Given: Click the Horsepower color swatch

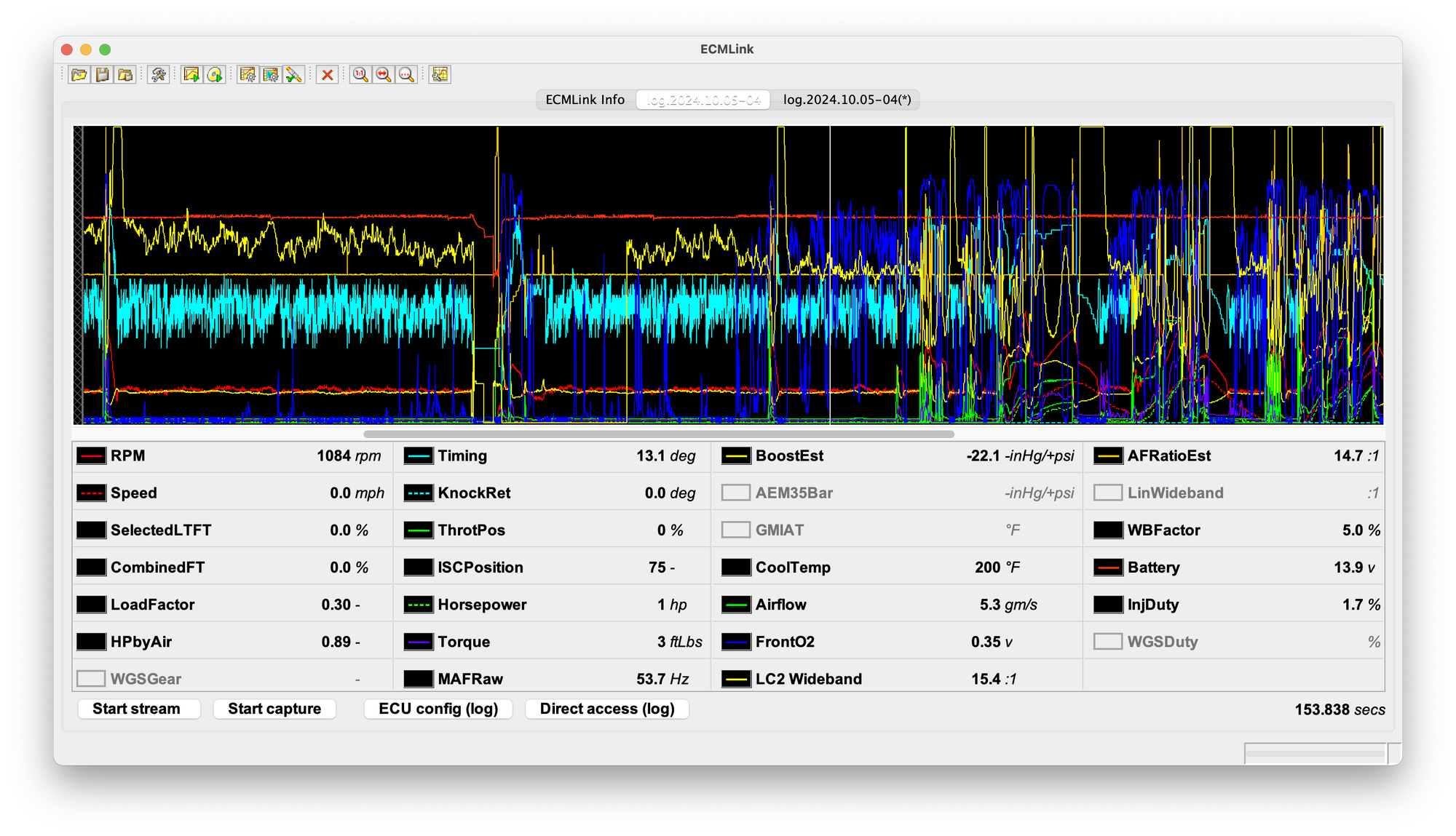Looking at the screenshot, I should pos(419,605).
